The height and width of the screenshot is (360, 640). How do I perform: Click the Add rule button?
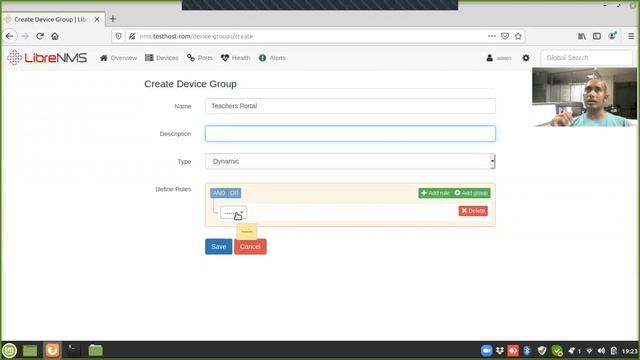435,193
